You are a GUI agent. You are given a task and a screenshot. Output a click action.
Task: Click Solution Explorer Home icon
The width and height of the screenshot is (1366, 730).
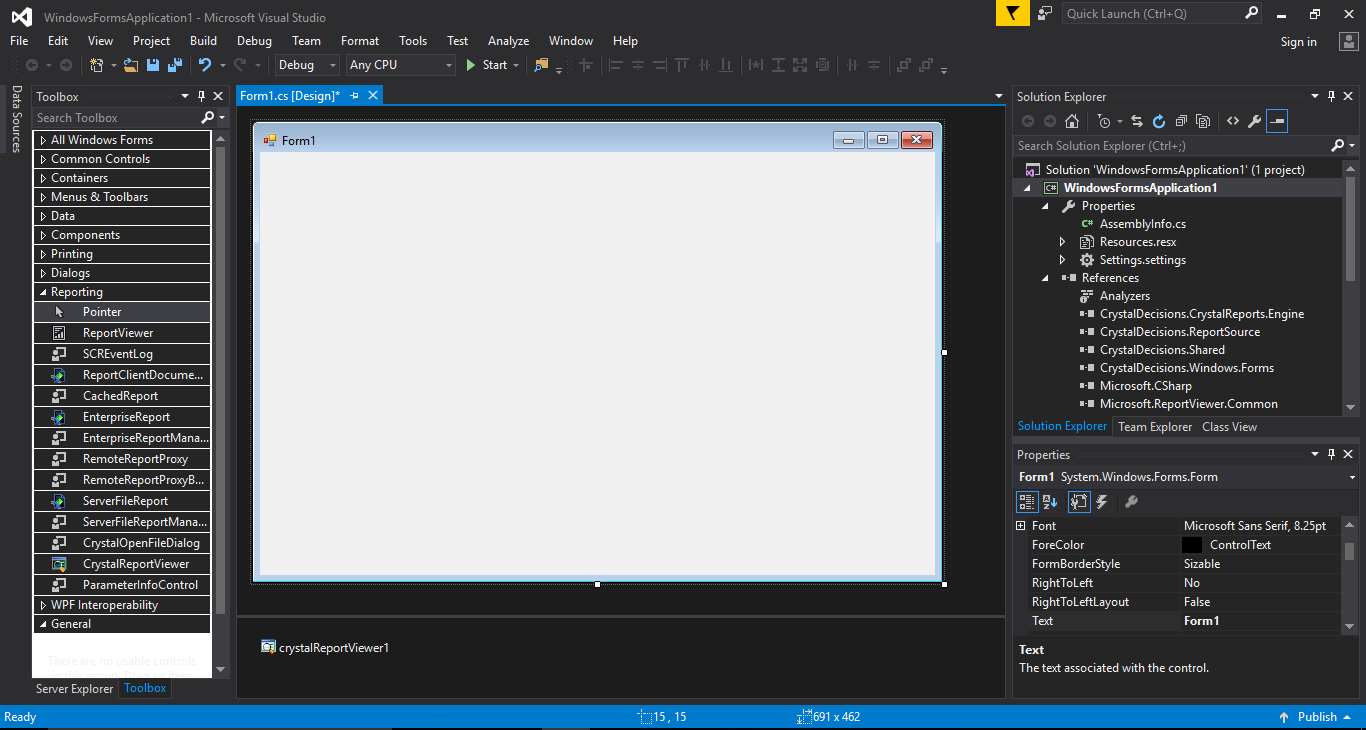(x=1072, y=121)
